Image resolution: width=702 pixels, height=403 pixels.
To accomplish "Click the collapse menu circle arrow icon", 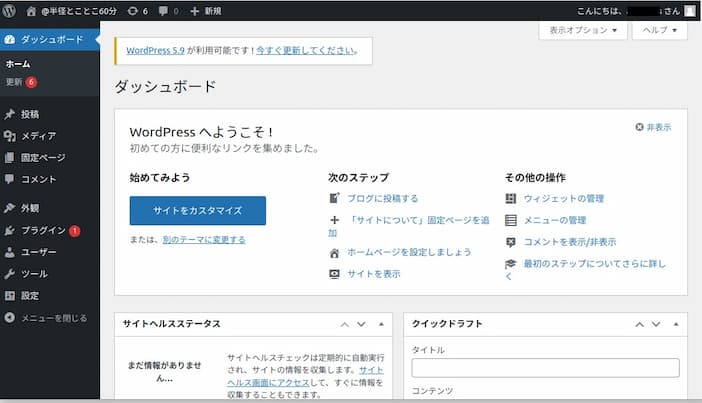I will 9,317.
